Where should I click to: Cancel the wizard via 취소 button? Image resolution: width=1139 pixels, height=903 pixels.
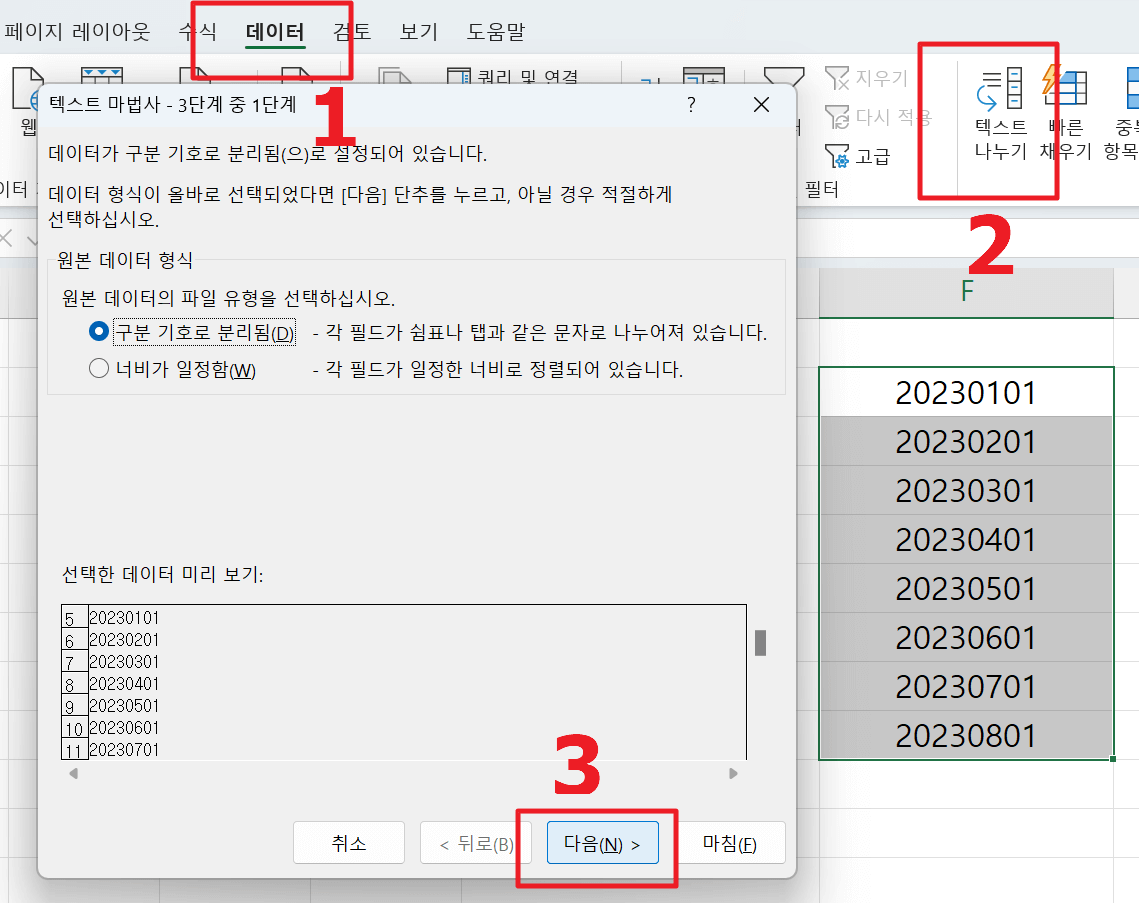pos(348,842)
